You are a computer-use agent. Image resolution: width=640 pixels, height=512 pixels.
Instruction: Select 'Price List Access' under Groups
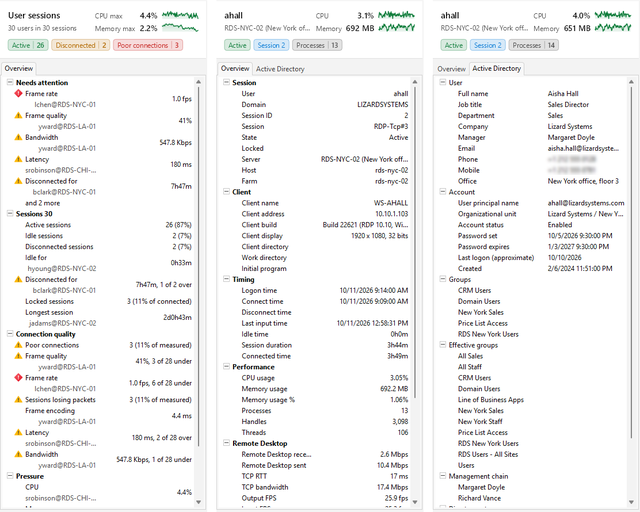pos(482,323)
